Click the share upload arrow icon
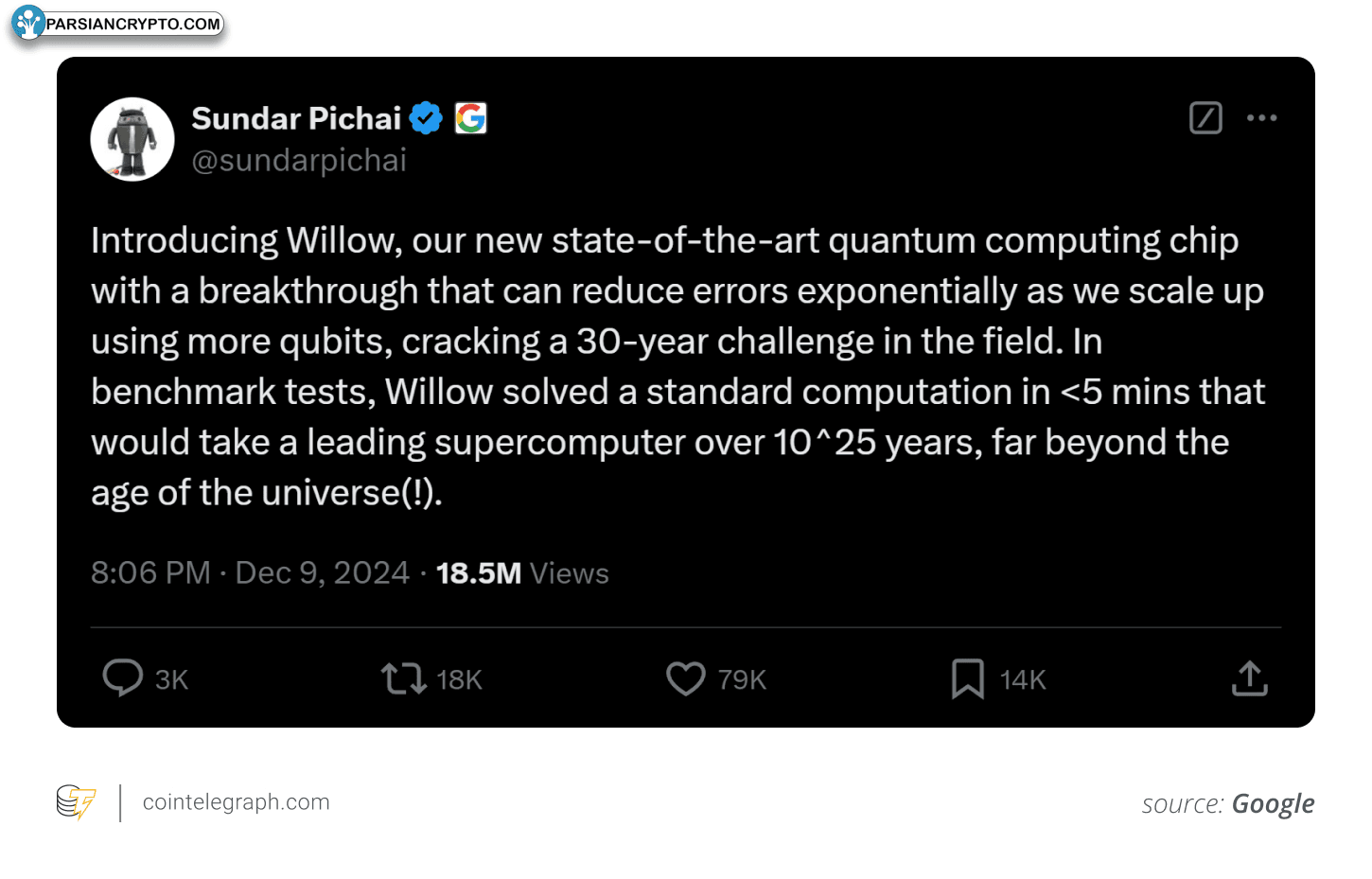 click(1250, 678)
